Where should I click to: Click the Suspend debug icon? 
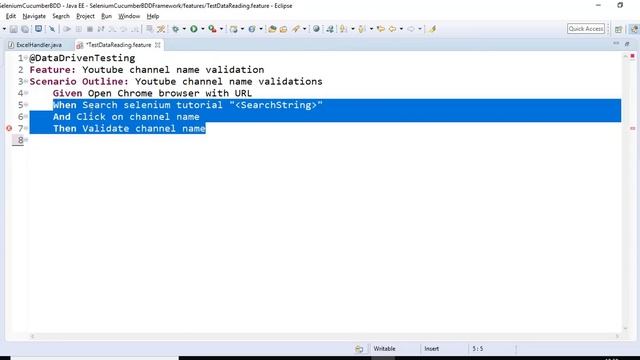(79, 29)
